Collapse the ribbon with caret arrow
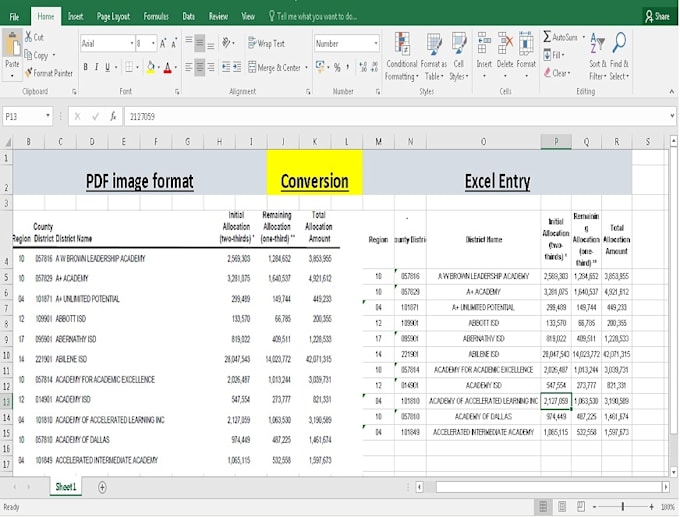680x517 pixels. [x=671, y=91]
